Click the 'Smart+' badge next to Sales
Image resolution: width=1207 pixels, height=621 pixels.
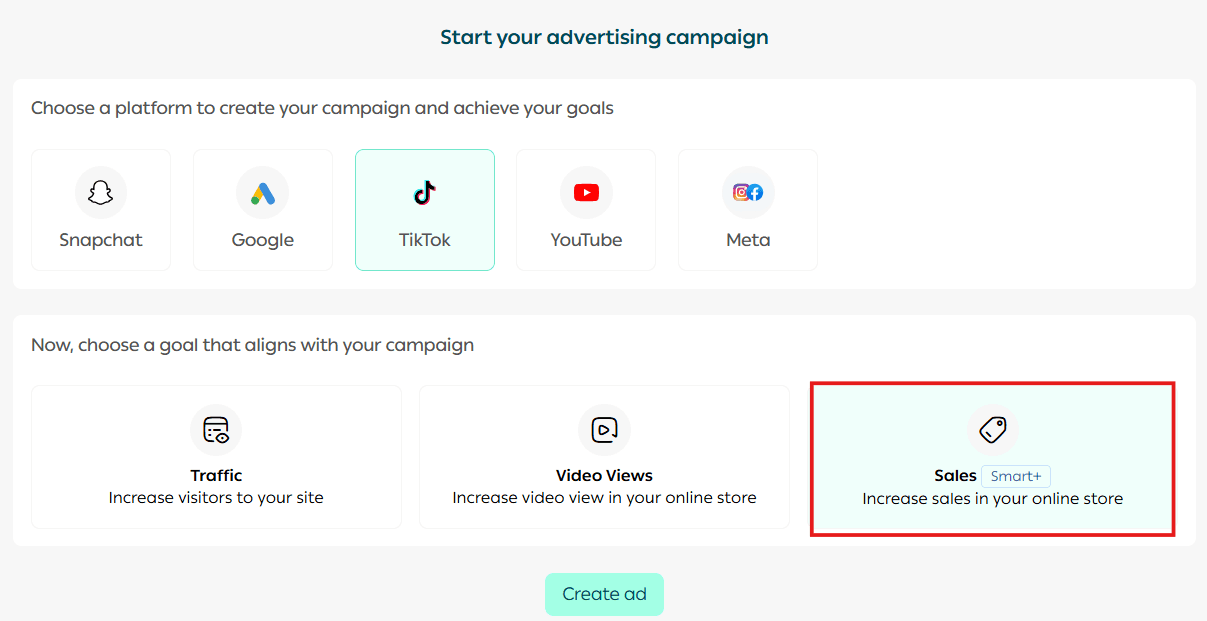click(1016, 477)
